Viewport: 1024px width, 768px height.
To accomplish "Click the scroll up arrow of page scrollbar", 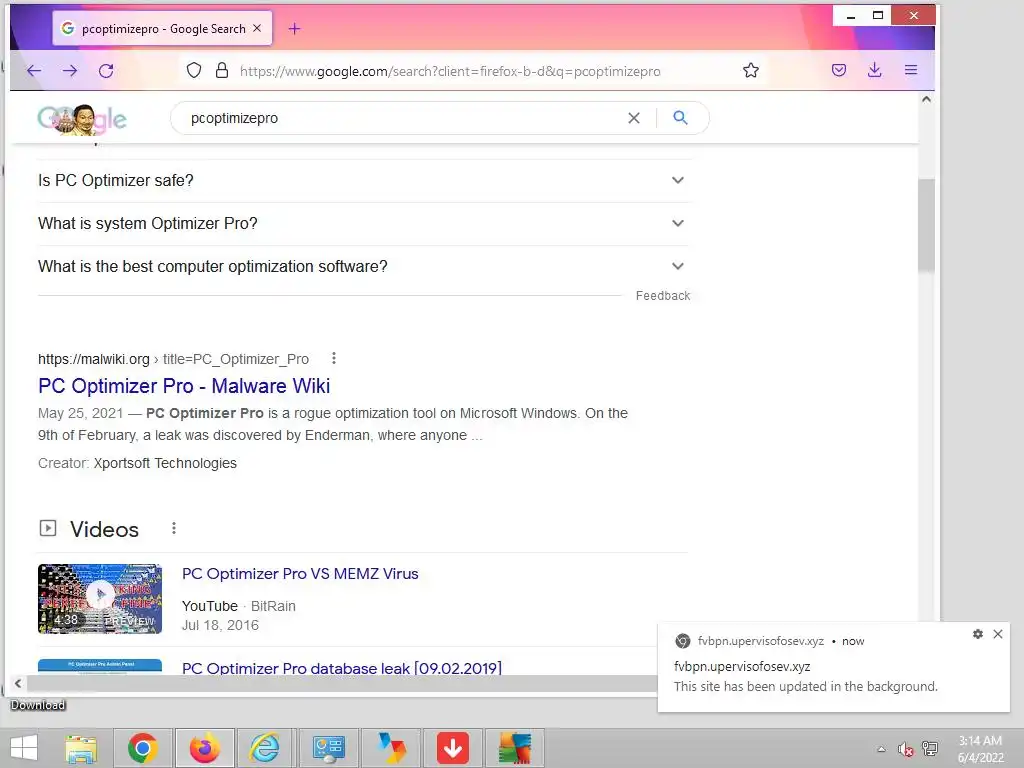I will click(x=926, y=99).
